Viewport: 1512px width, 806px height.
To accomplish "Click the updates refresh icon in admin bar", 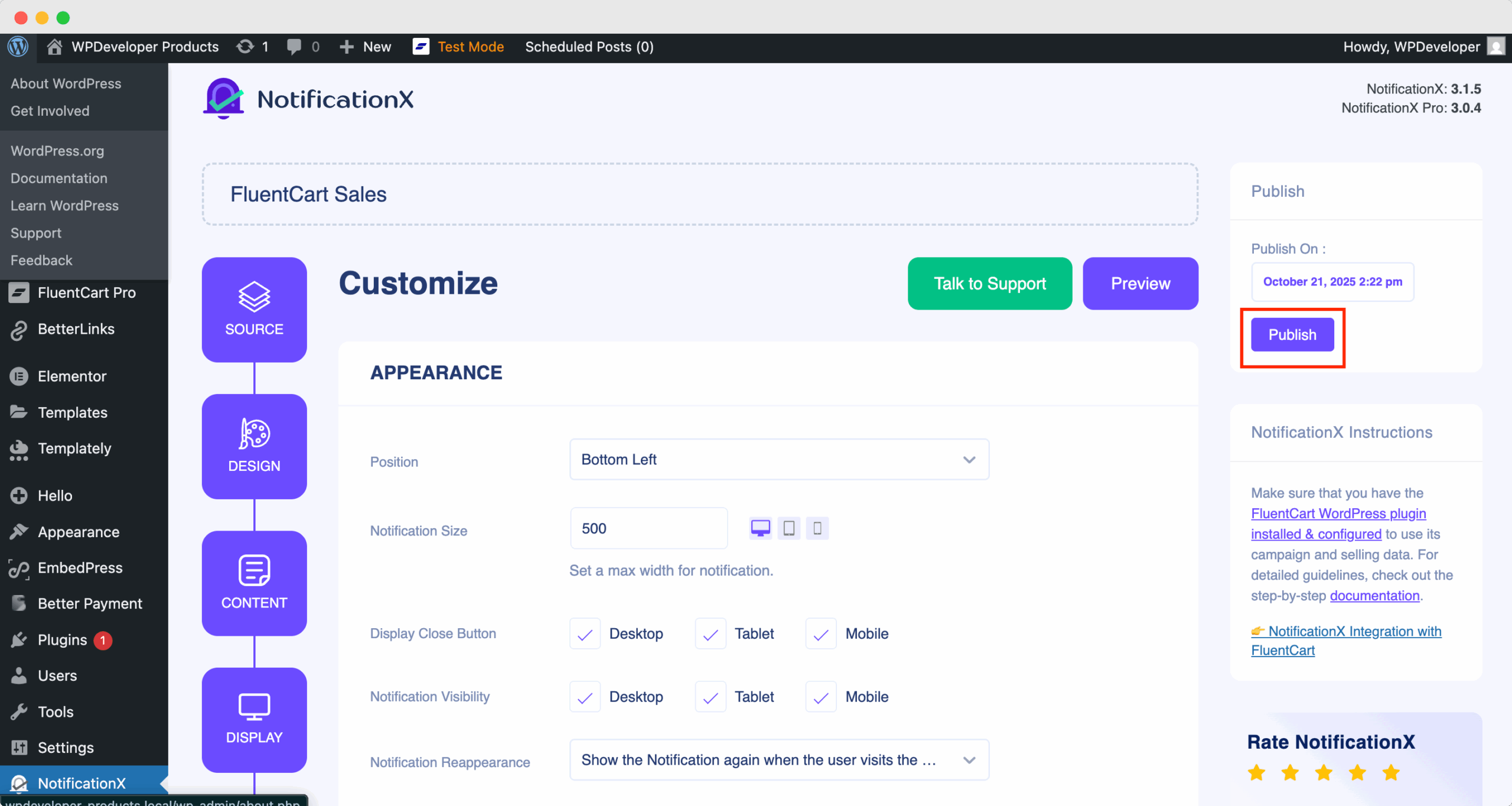I will [x=245, y=47].
